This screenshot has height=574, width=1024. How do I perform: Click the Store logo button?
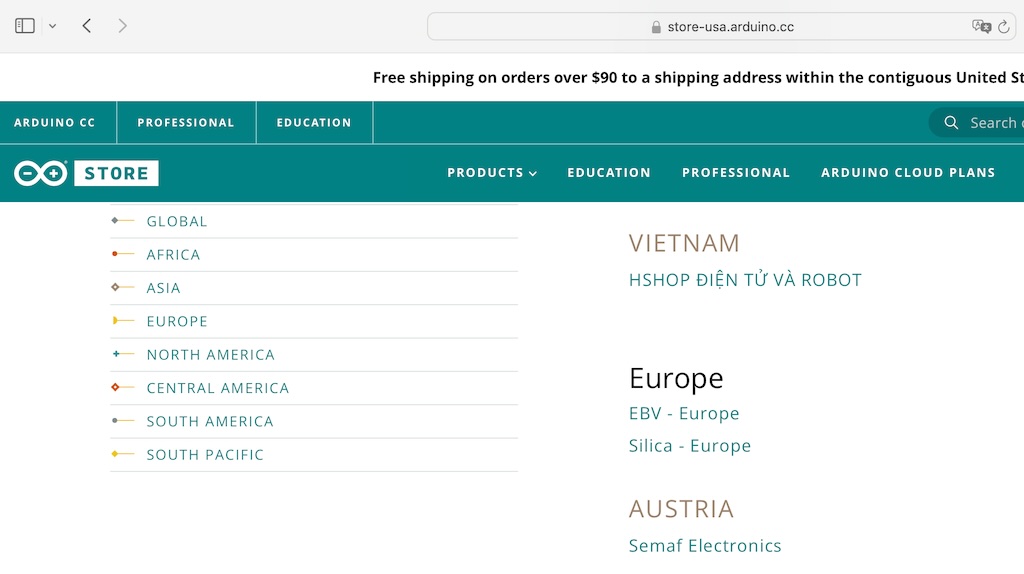pyautogui.click(x=116, y=173)
